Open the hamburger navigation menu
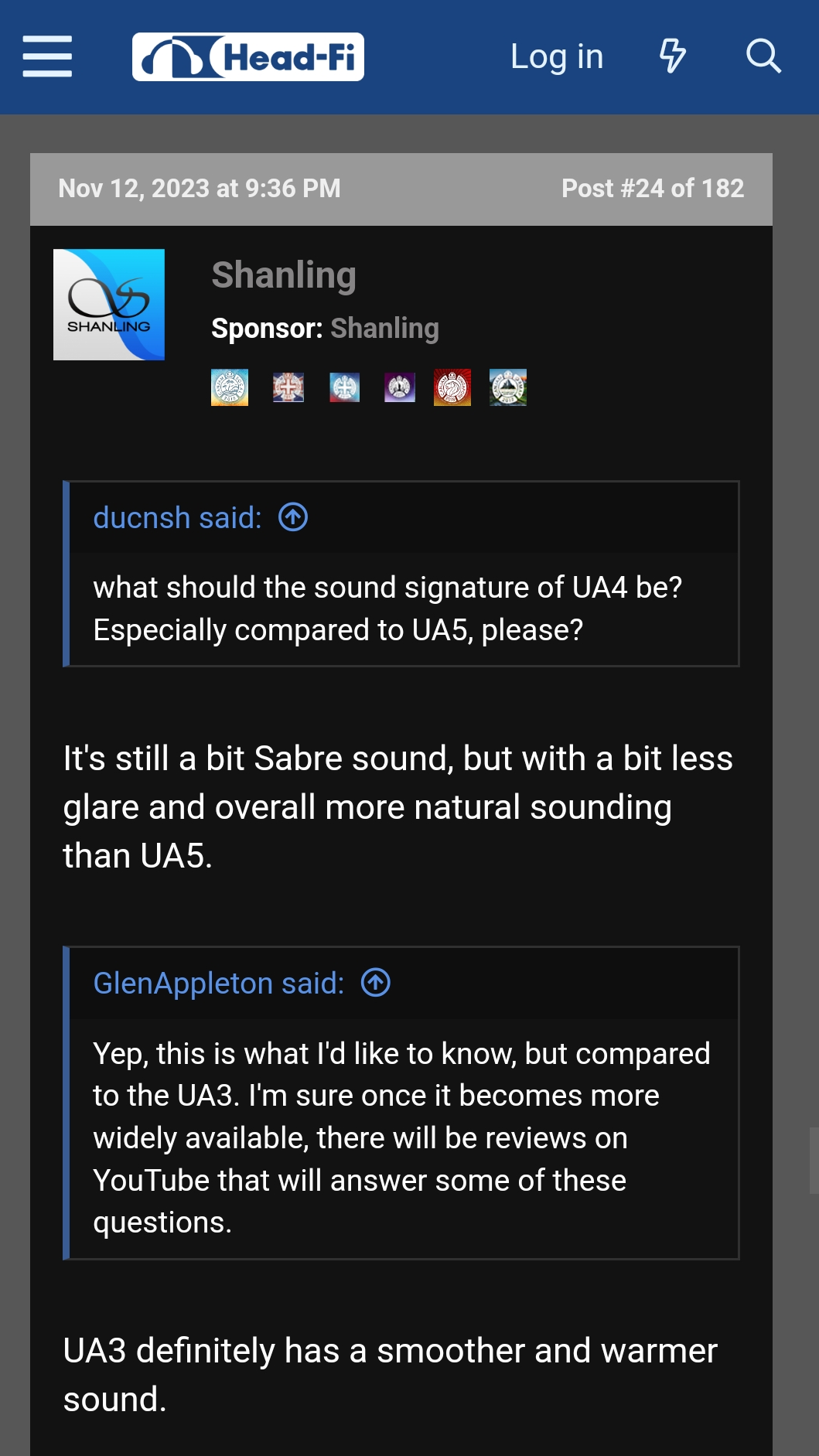The width and height of the screenshot is (819, 1456). [x=47, y=56]
